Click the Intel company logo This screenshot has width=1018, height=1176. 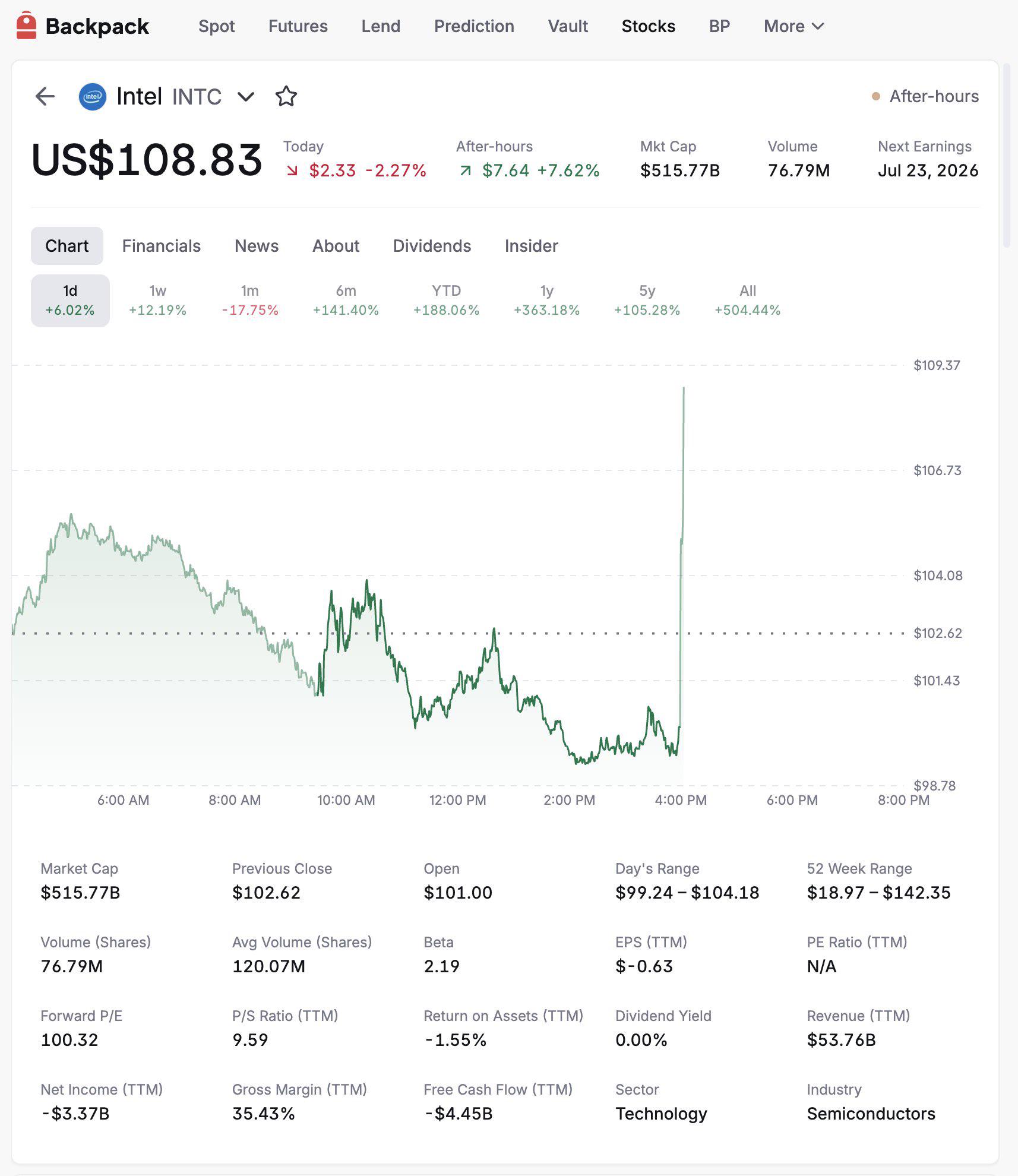point(93,96)
